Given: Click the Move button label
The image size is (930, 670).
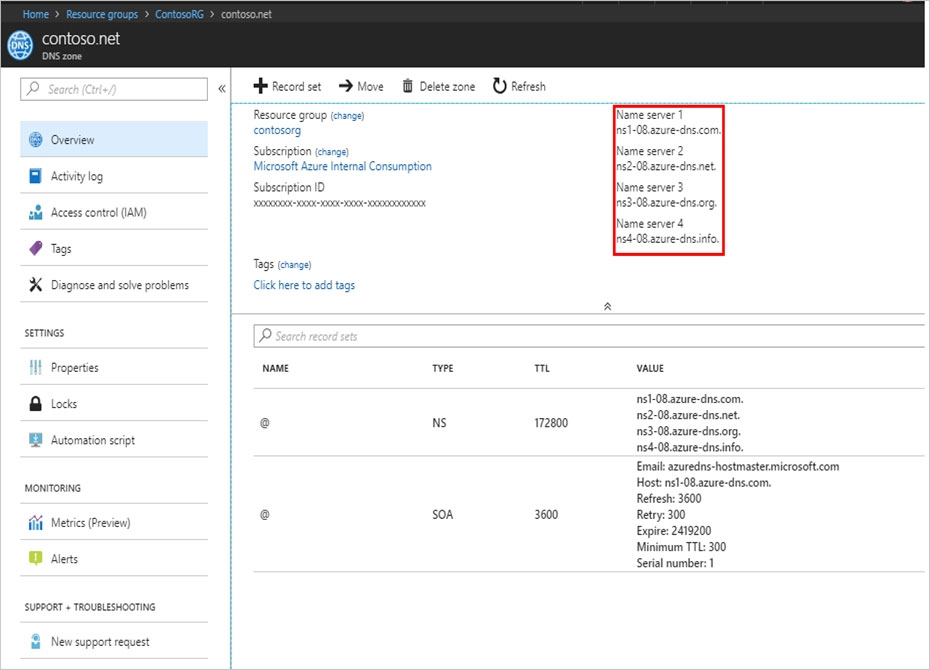Looking at the screenshot, I should click(x=370, y=87).
